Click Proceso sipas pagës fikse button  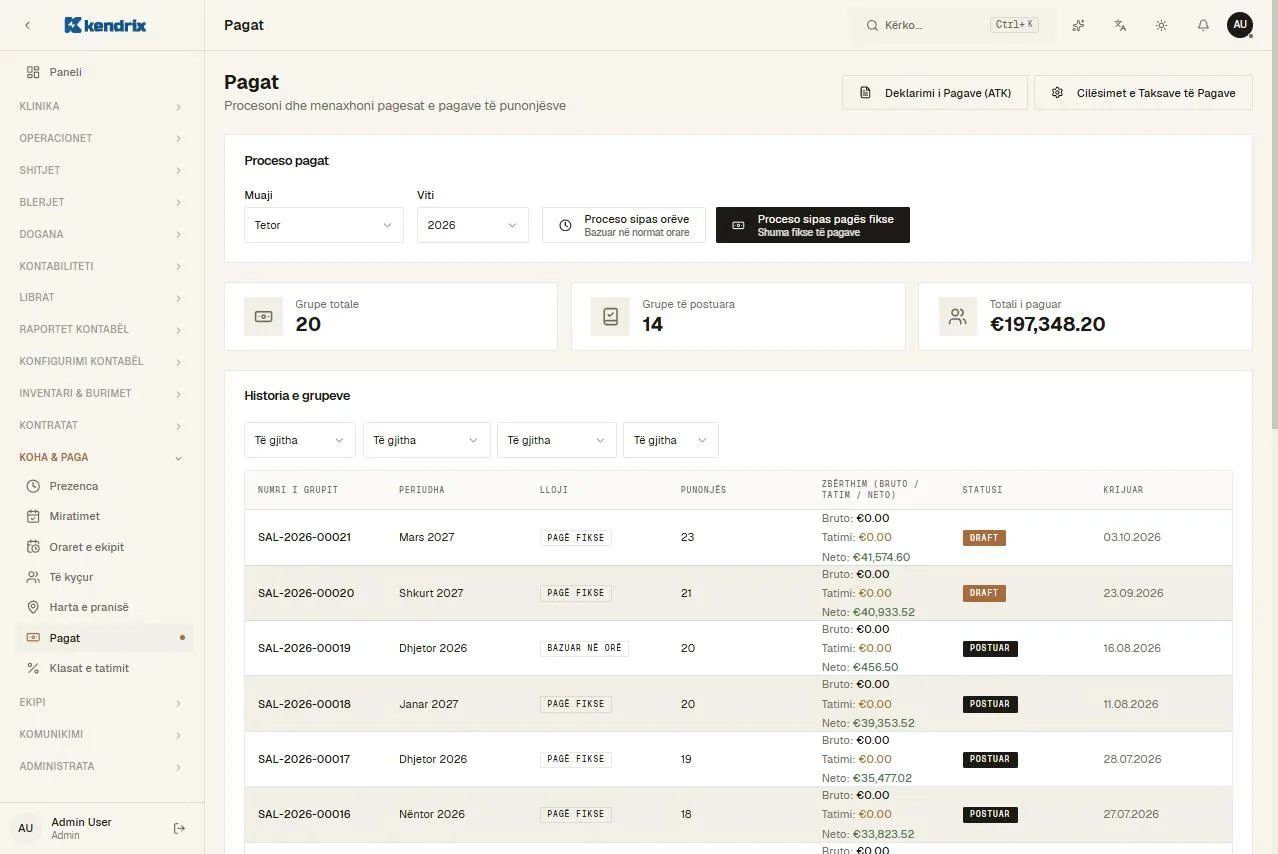813,225
